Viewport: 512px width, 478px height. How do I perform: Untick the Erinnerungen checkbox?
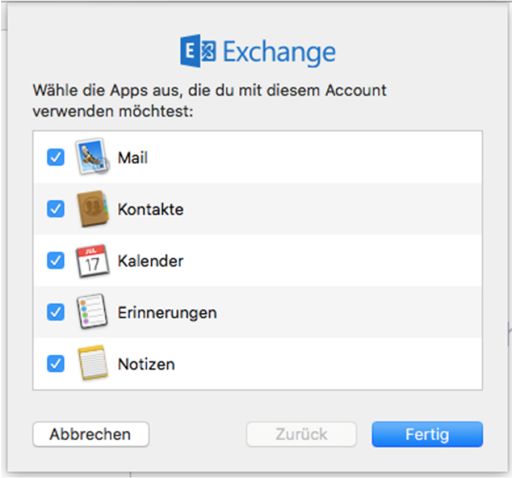click(55, 312)
